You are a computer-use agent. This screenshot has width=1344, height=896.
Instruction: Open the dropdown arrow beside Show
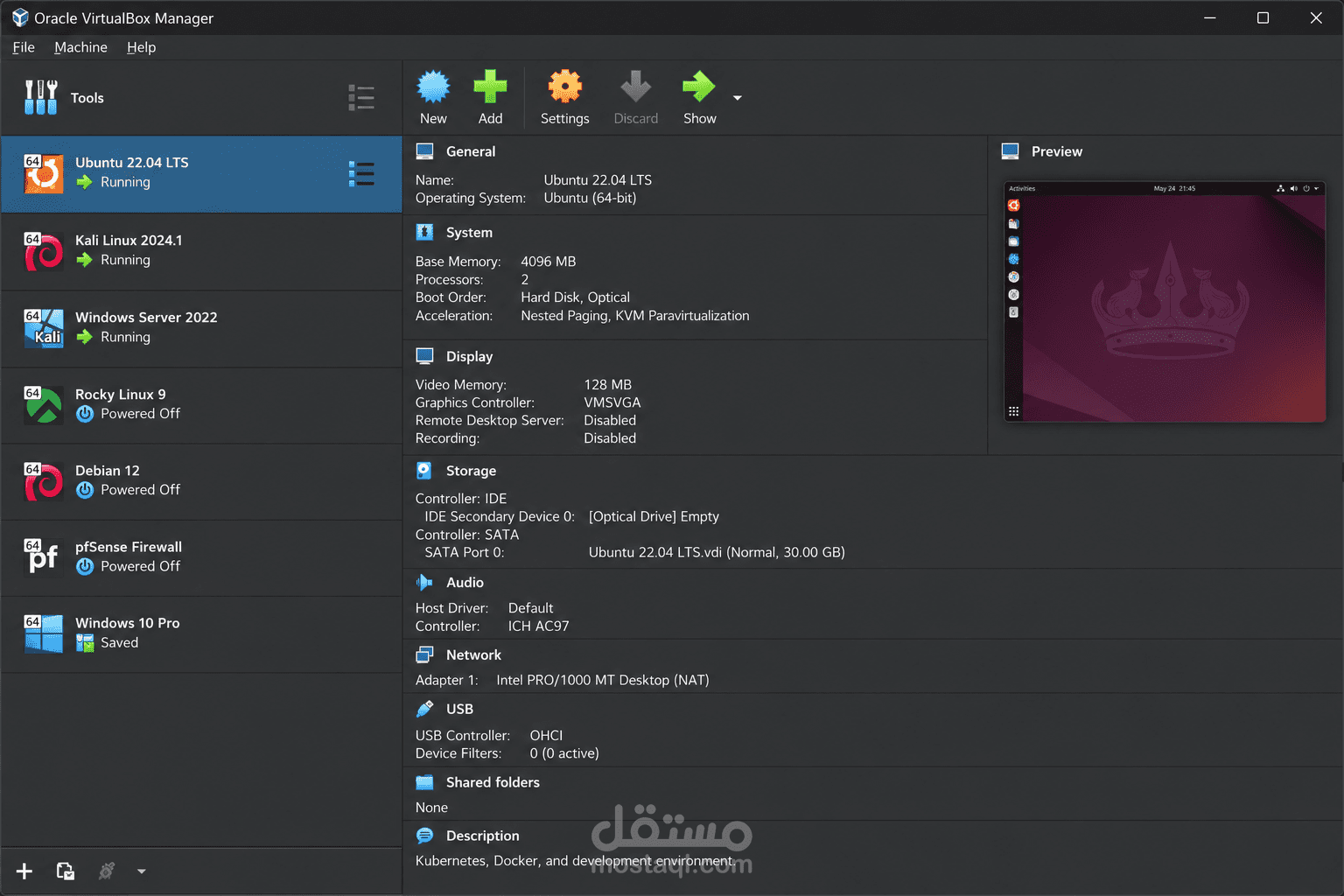pos(738,98)
